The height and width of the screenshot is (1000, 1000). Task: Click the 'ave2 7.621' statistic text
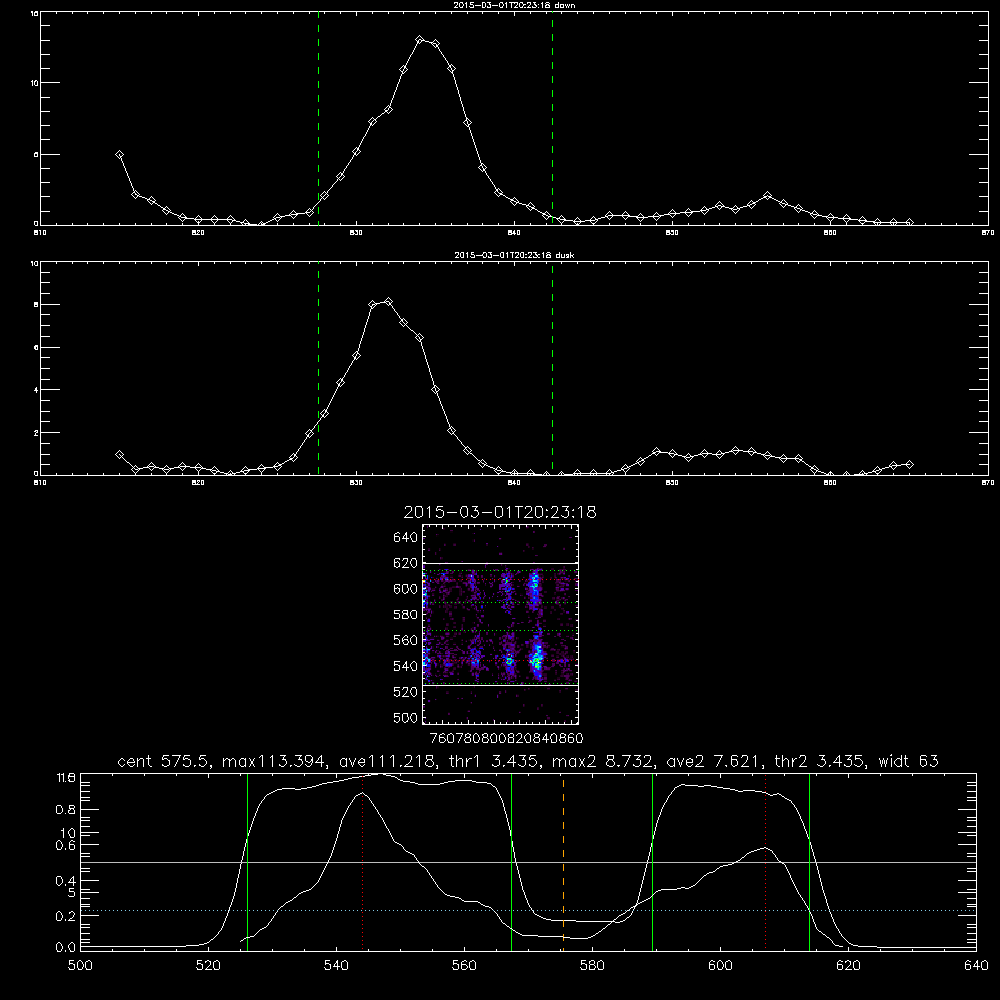click(714, 761)
